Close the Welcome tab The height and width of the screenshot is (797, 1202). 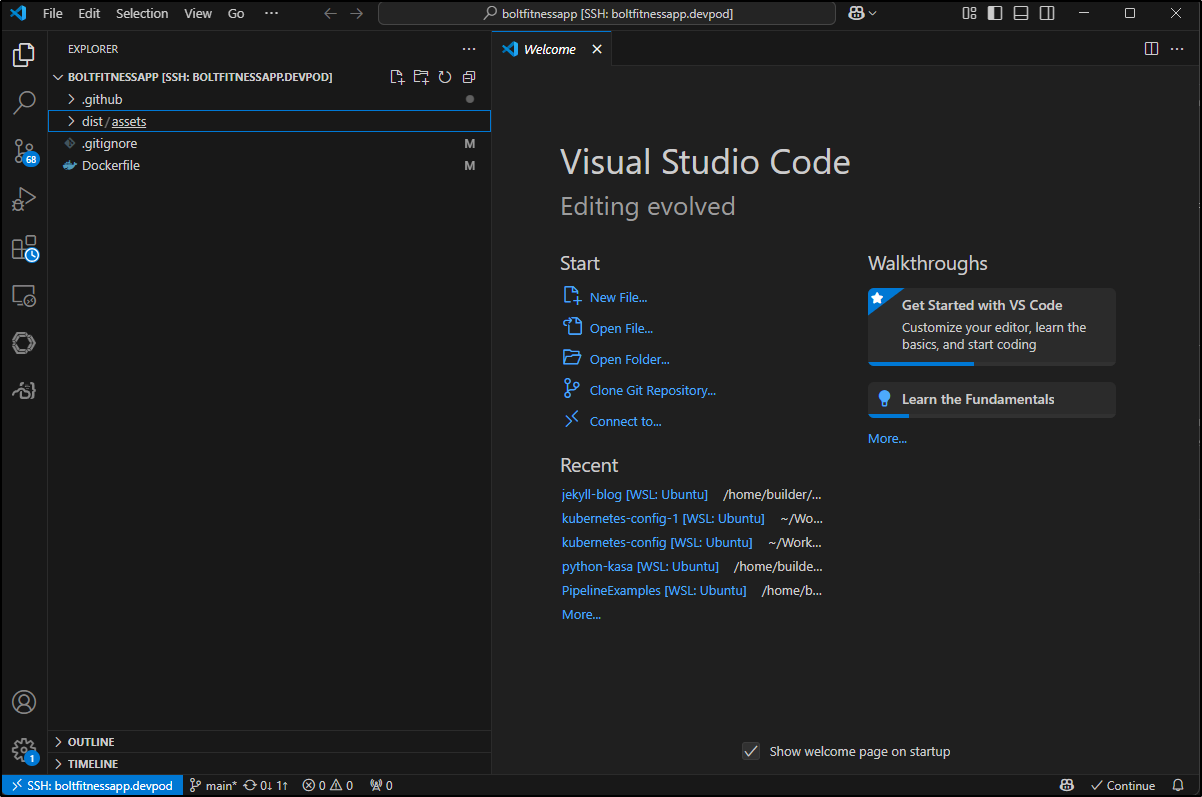point(597,49)
